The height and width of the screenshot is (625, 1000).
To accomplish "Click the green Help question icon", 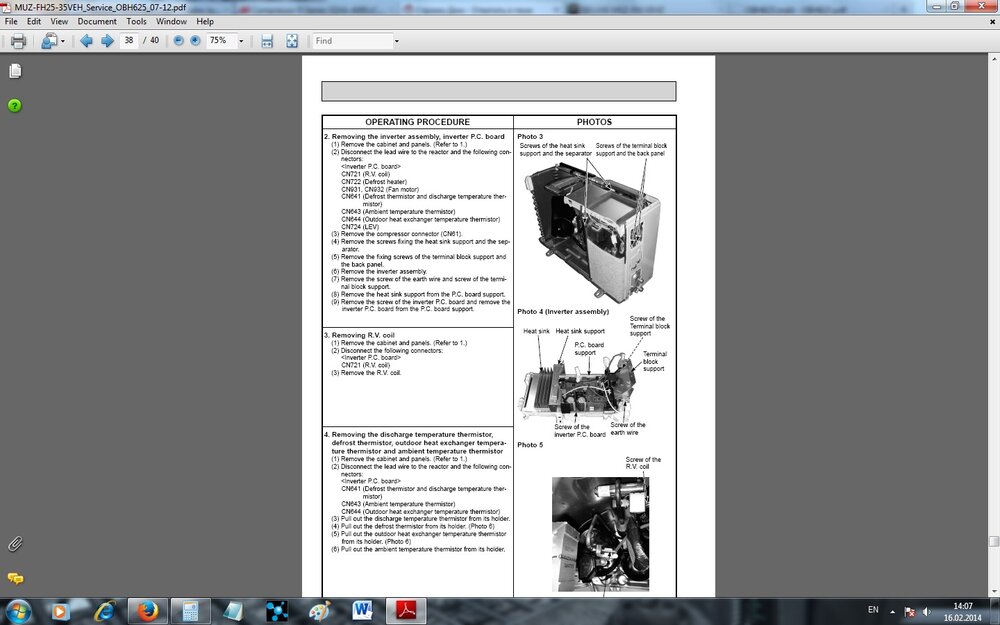I will [x=14, y=105].
